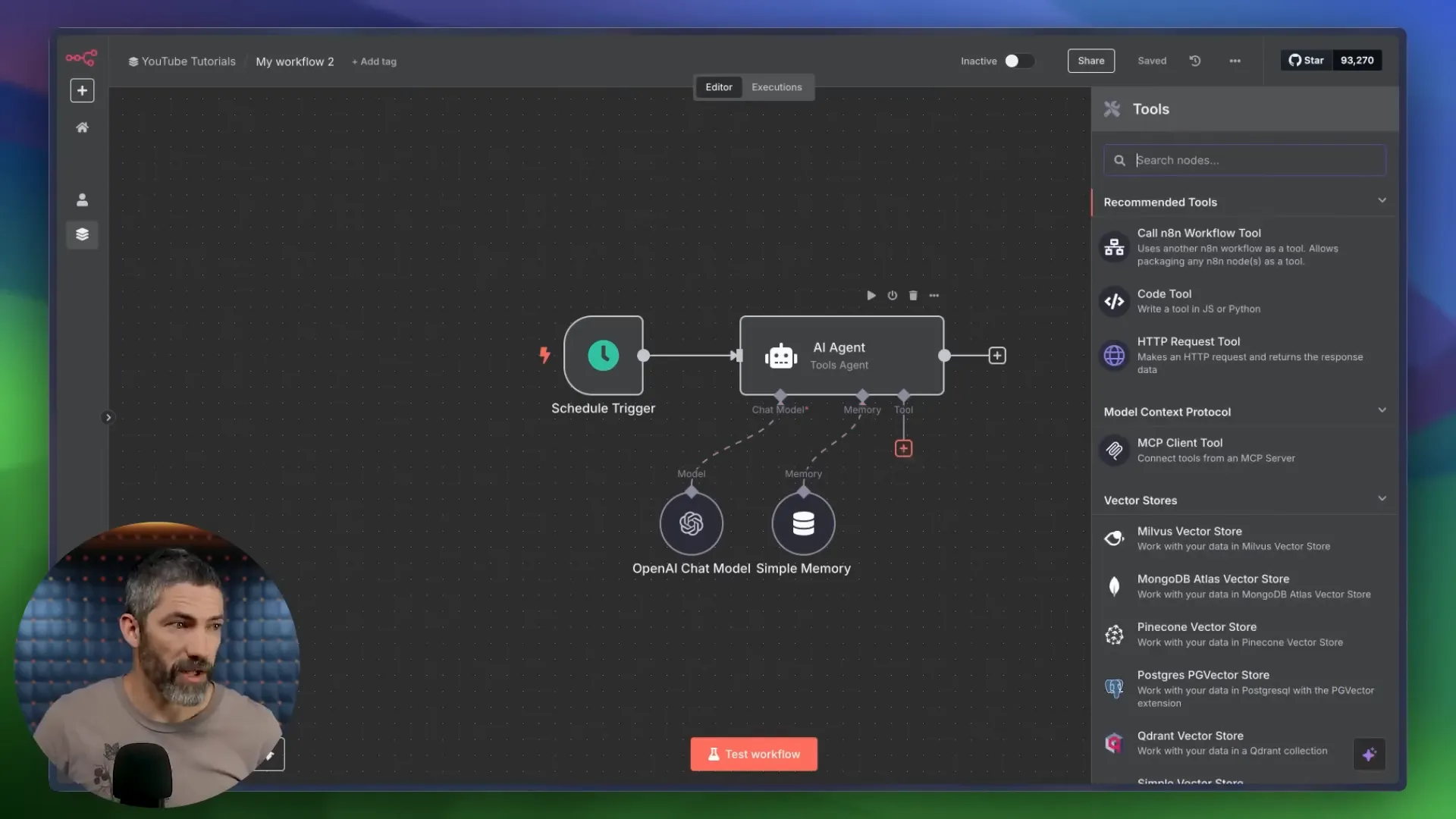Open workflow history icon
The height and width of the screenshot is (819, 1456).
[1195, 61]
